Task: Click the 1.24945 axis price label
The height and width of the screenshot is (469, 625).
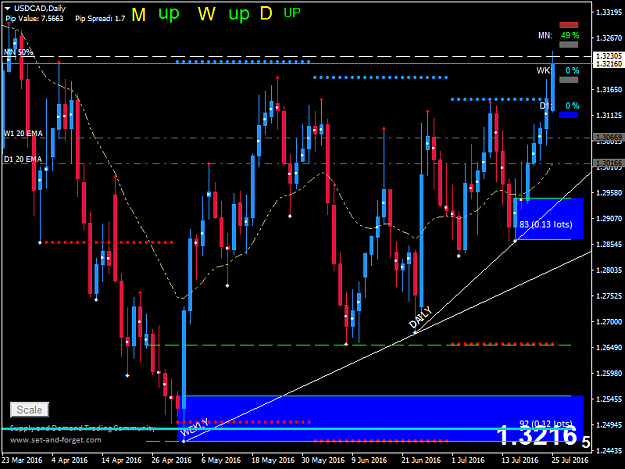Action: click(x=609, y=425)
